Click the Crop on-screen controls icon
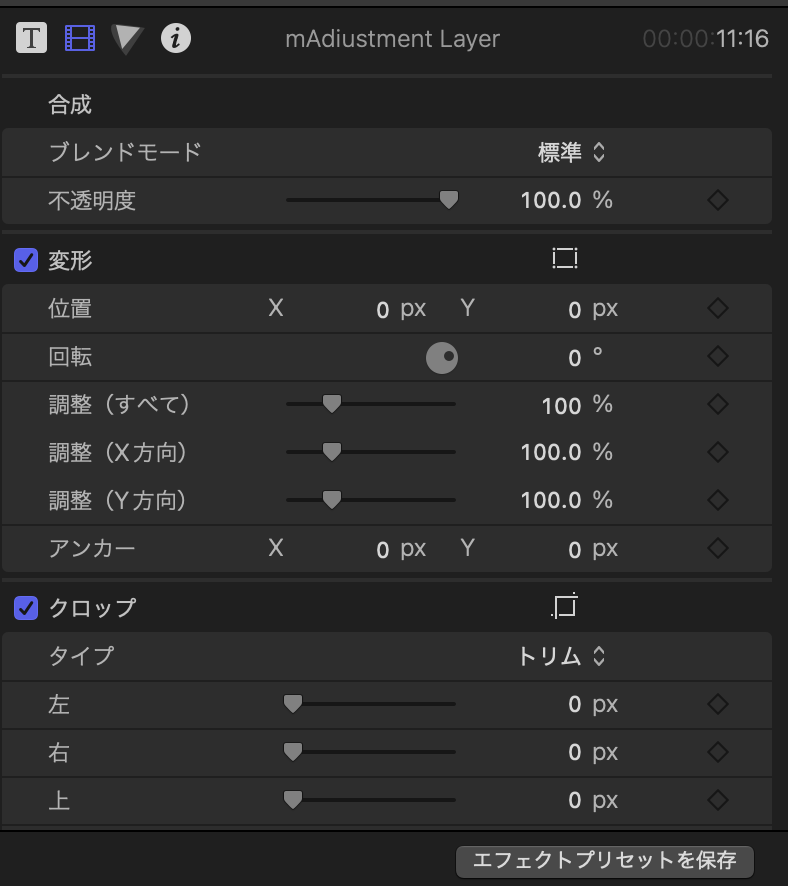Screen dimensions: 788x886 565,606
